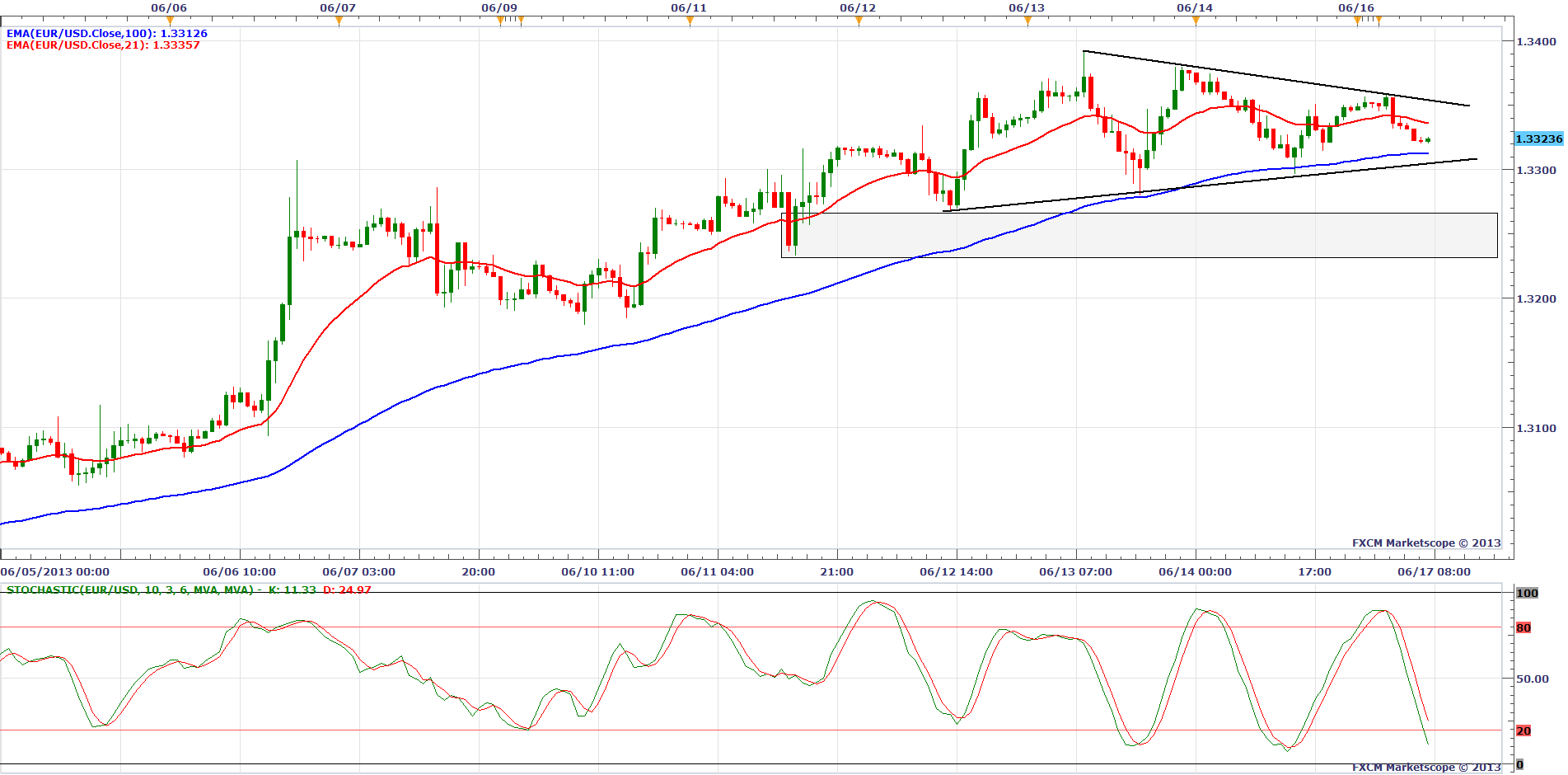Screen dimensions: 1568x775
Task: Select the red 80 overbought level tag
Action: (1524, 628)
